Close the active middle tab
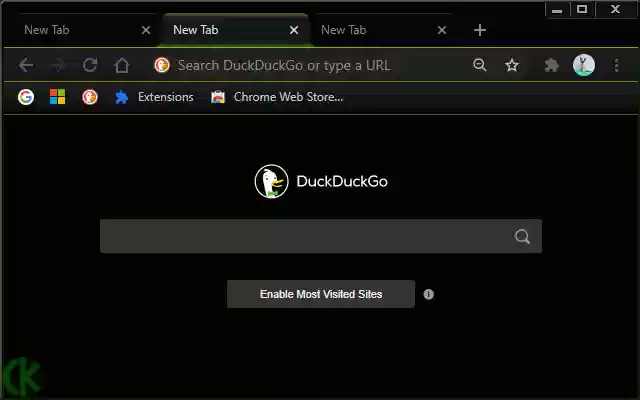This screenshot has width=640, height=400. (x=294, y=30)
